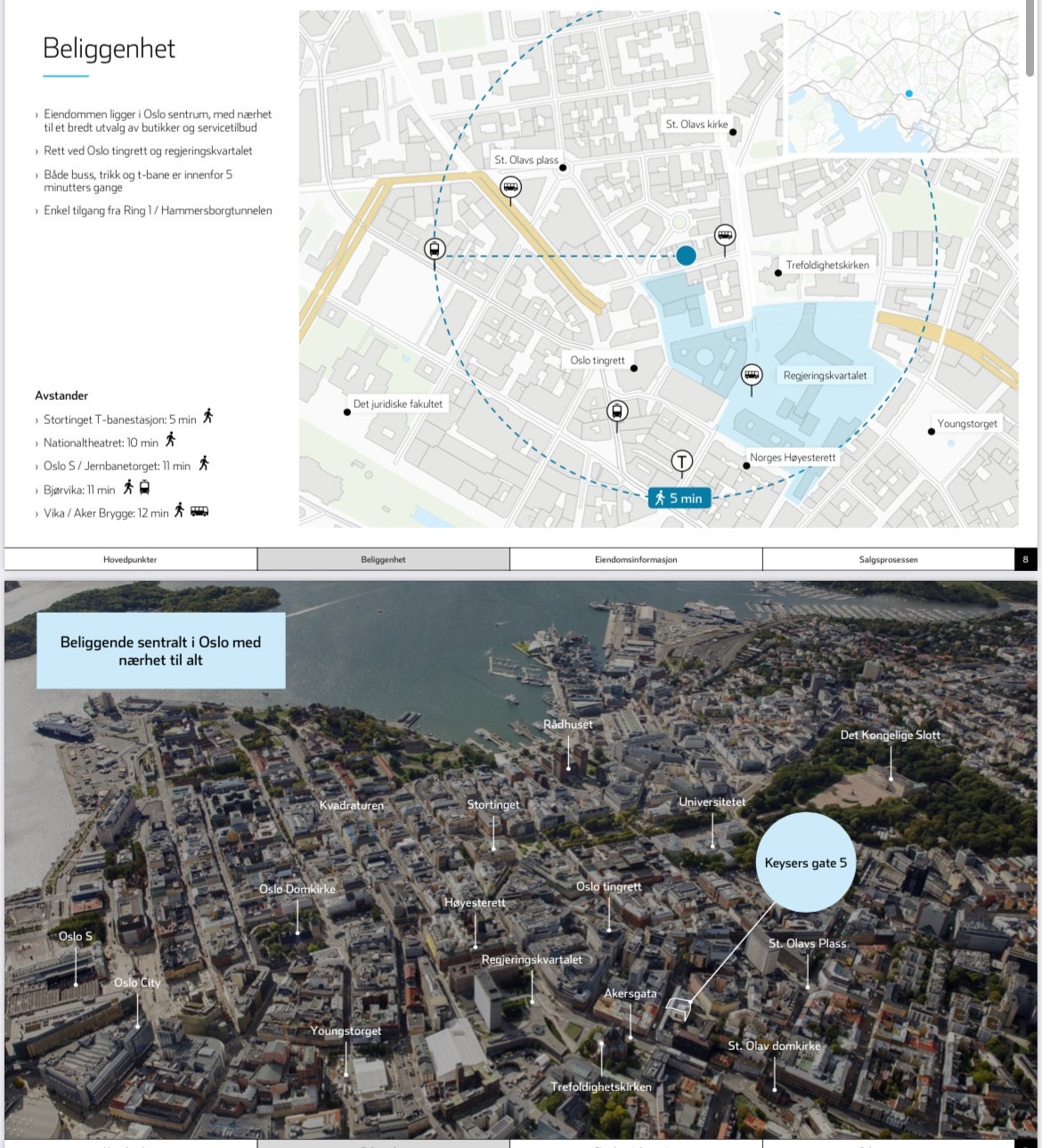Click the St. Olavs kirke map marker

tap(733, 132)
